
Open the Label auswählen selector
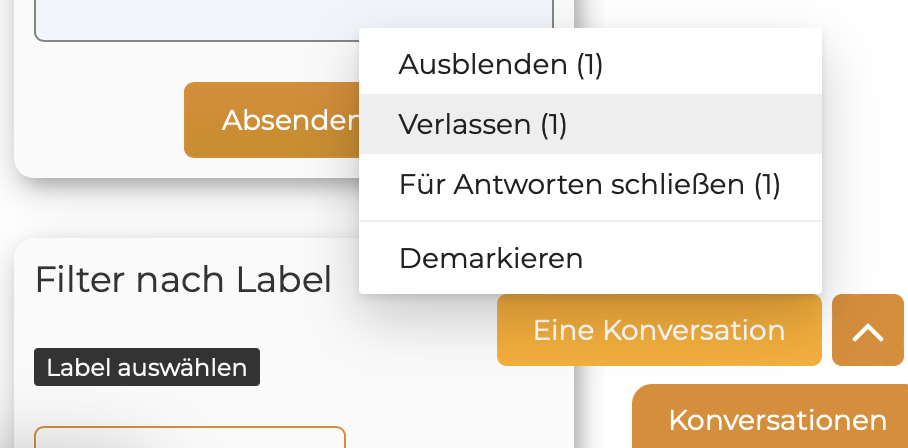[147, 367]
